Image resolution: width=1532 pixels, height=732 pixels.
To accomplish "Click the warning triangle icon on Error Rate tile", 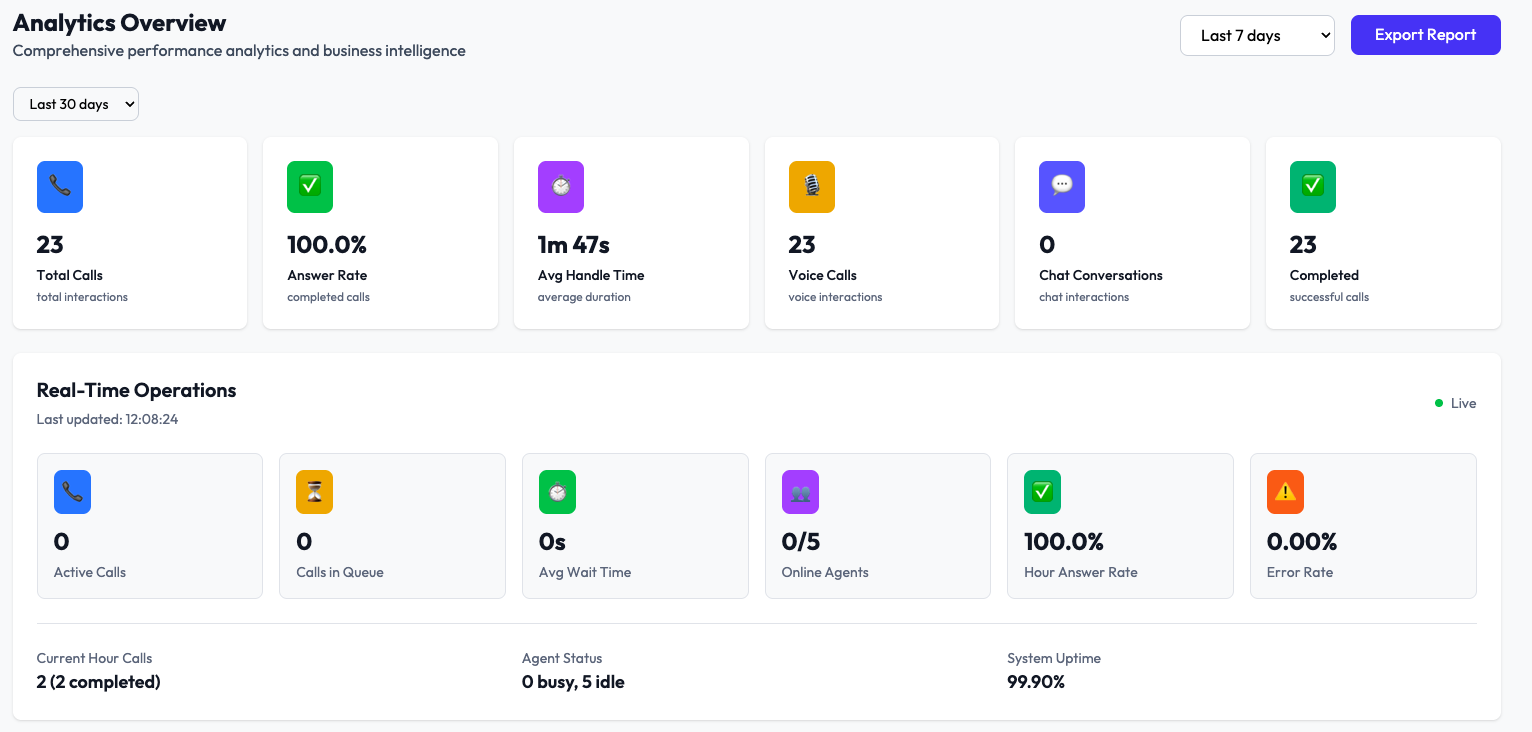I will [x=1286, y=492].
